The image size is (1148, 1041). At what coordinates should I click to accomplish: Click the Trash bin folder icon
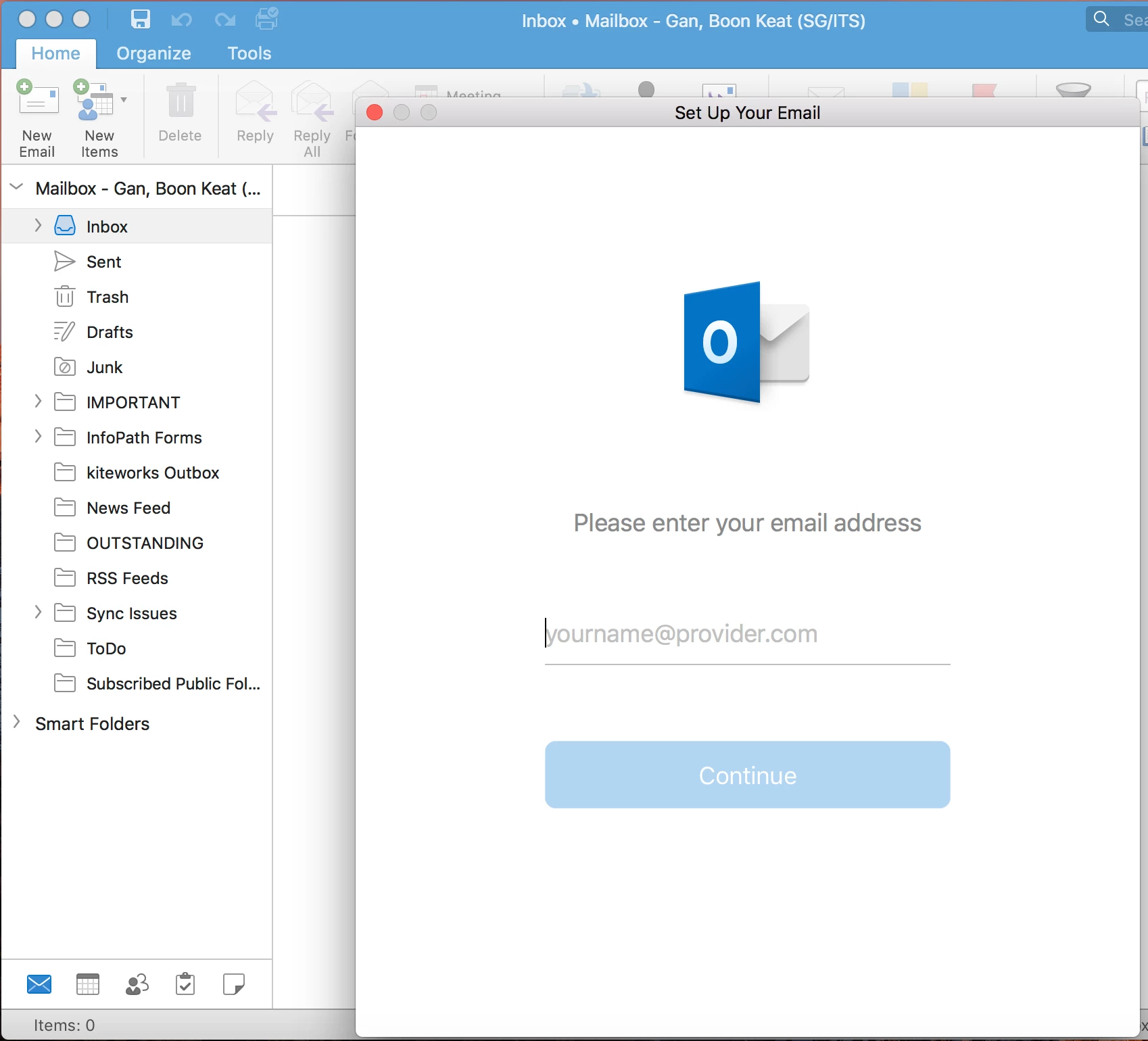pyautogui.click(x=65, y=296)
